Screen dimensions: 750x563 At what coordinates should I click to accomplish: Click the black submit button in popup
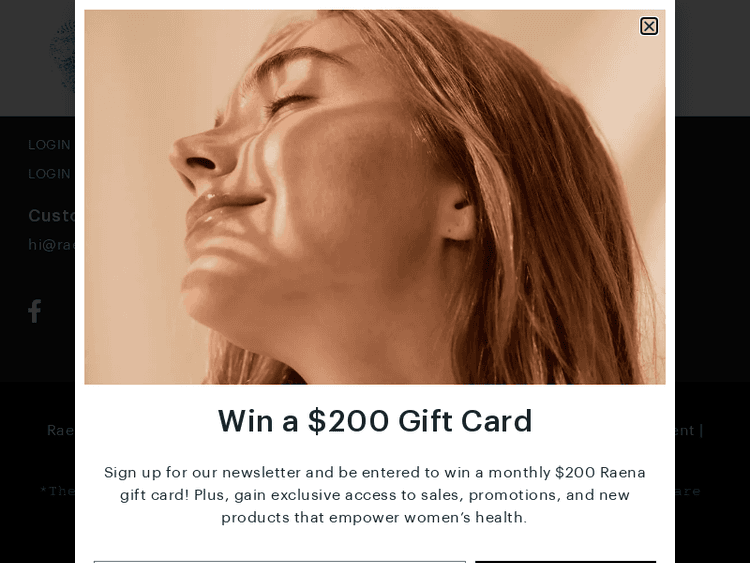click(x=565, y=562)
